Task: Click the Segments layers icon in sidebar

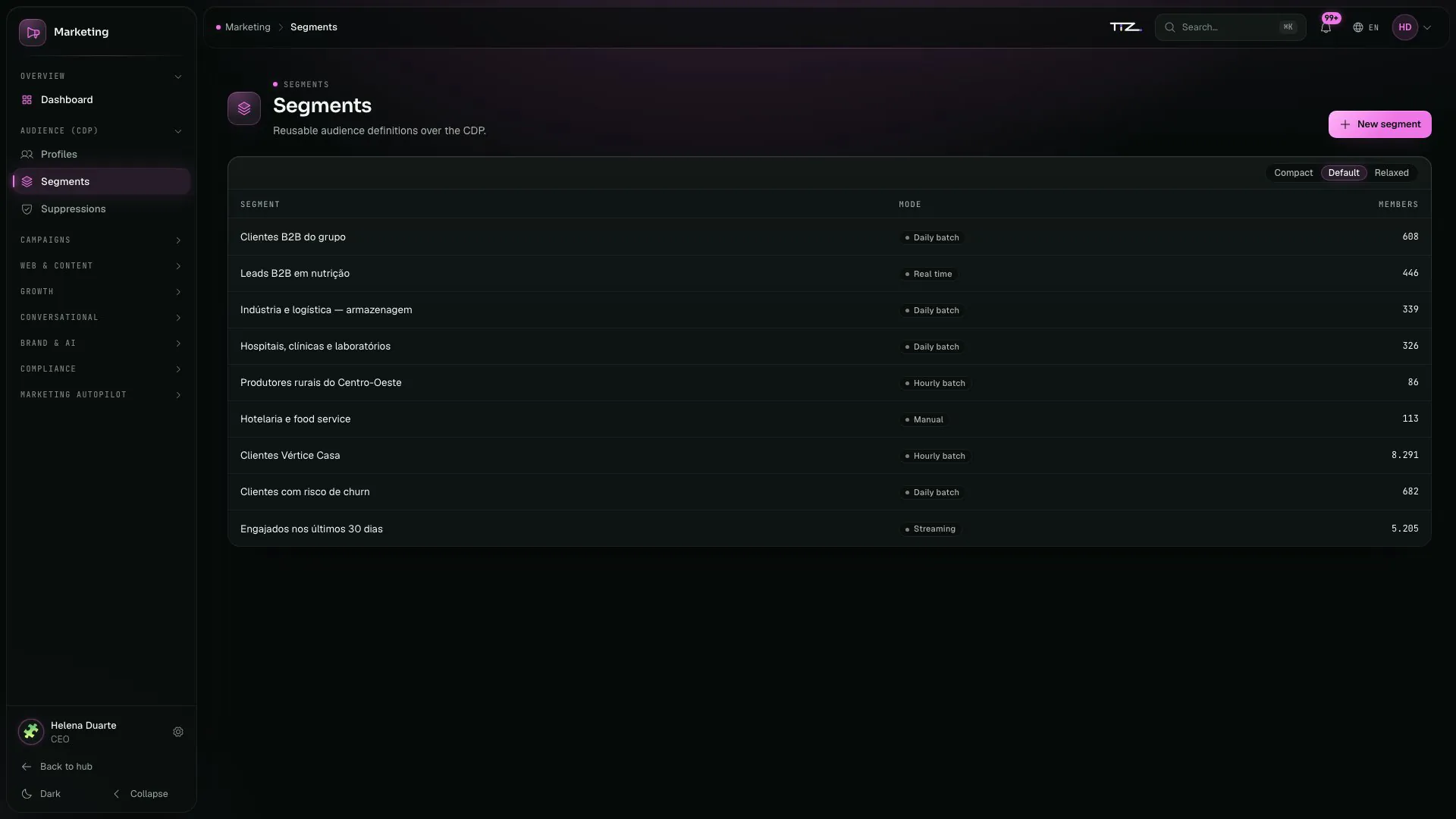Action: coord(27,182)
